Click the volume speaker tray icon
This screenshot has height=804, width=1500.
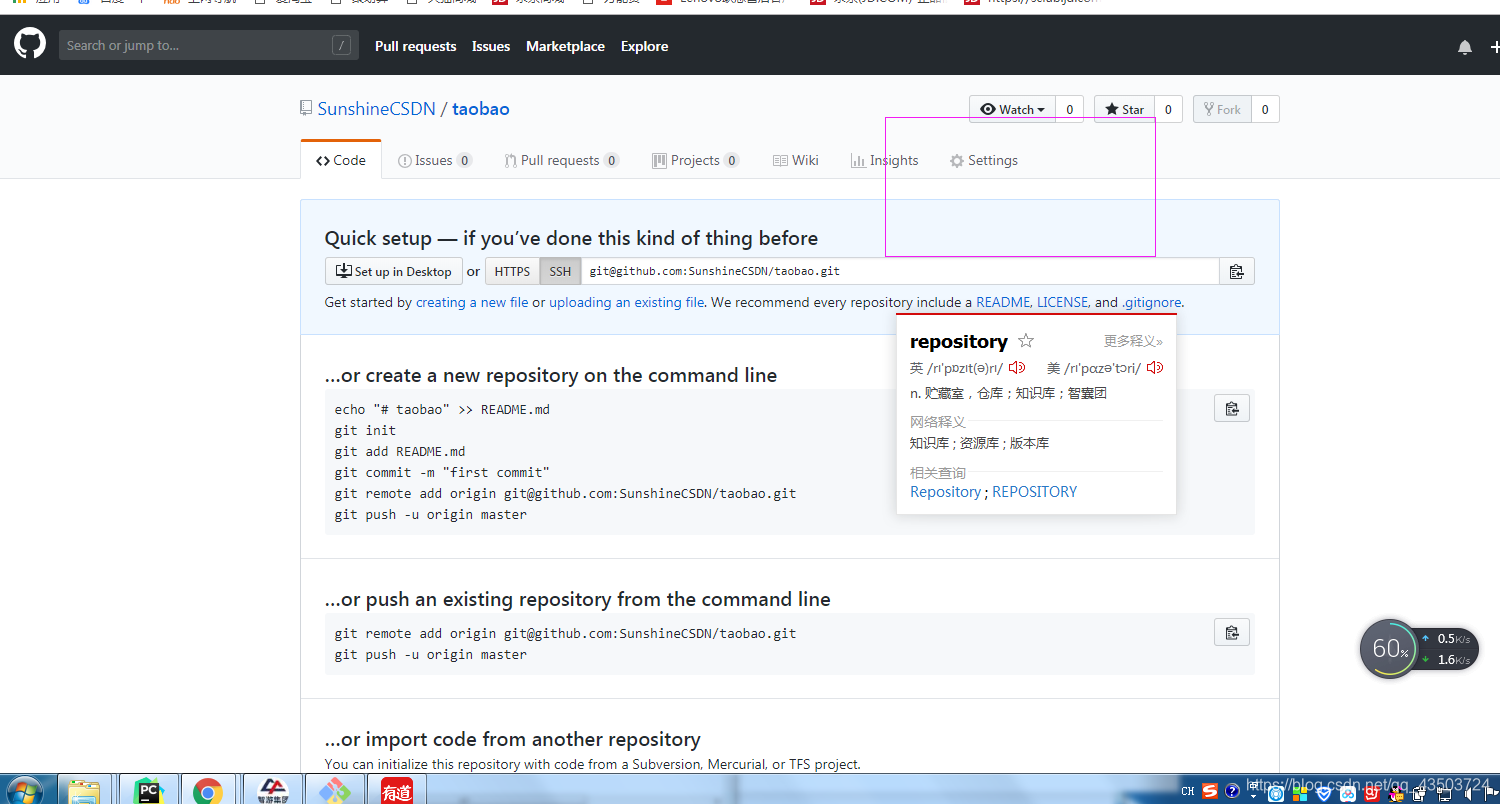point(1469,792)
